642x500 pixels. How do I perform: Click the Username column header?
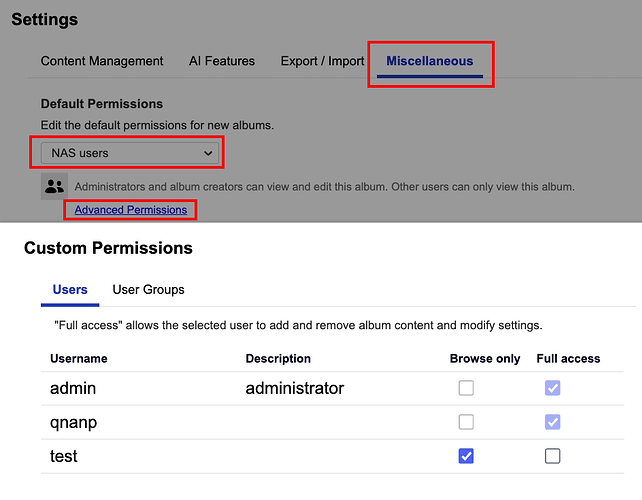[79, 358]
